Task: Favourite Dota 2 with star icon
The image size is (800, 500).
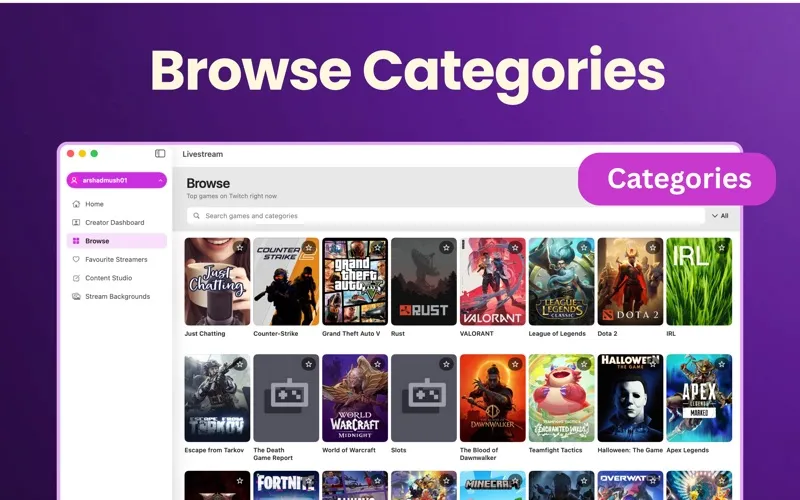Action: coord(653,247)
